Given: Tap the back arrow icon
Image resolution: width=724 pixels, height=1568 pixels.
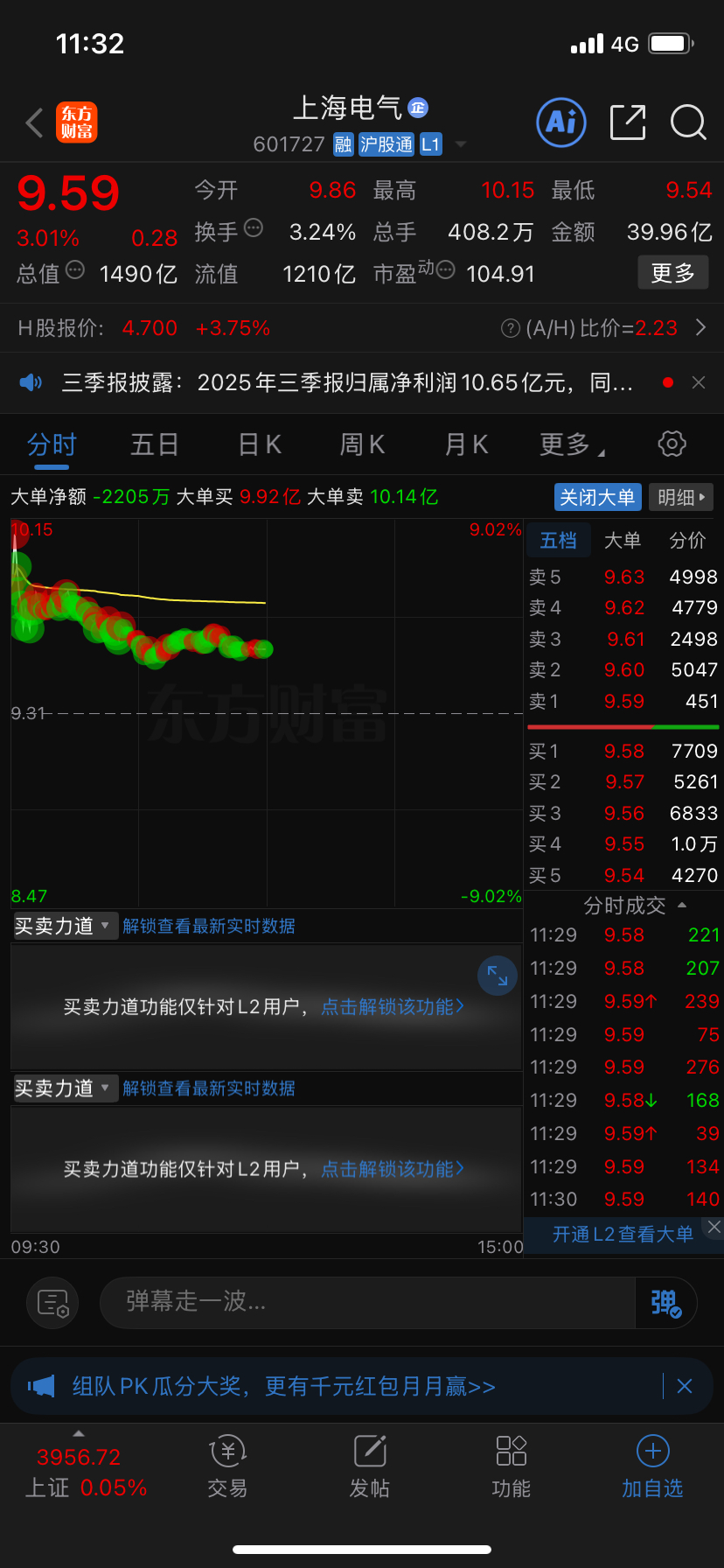Looking at the screenshot, I should click(x=35, y=123).
